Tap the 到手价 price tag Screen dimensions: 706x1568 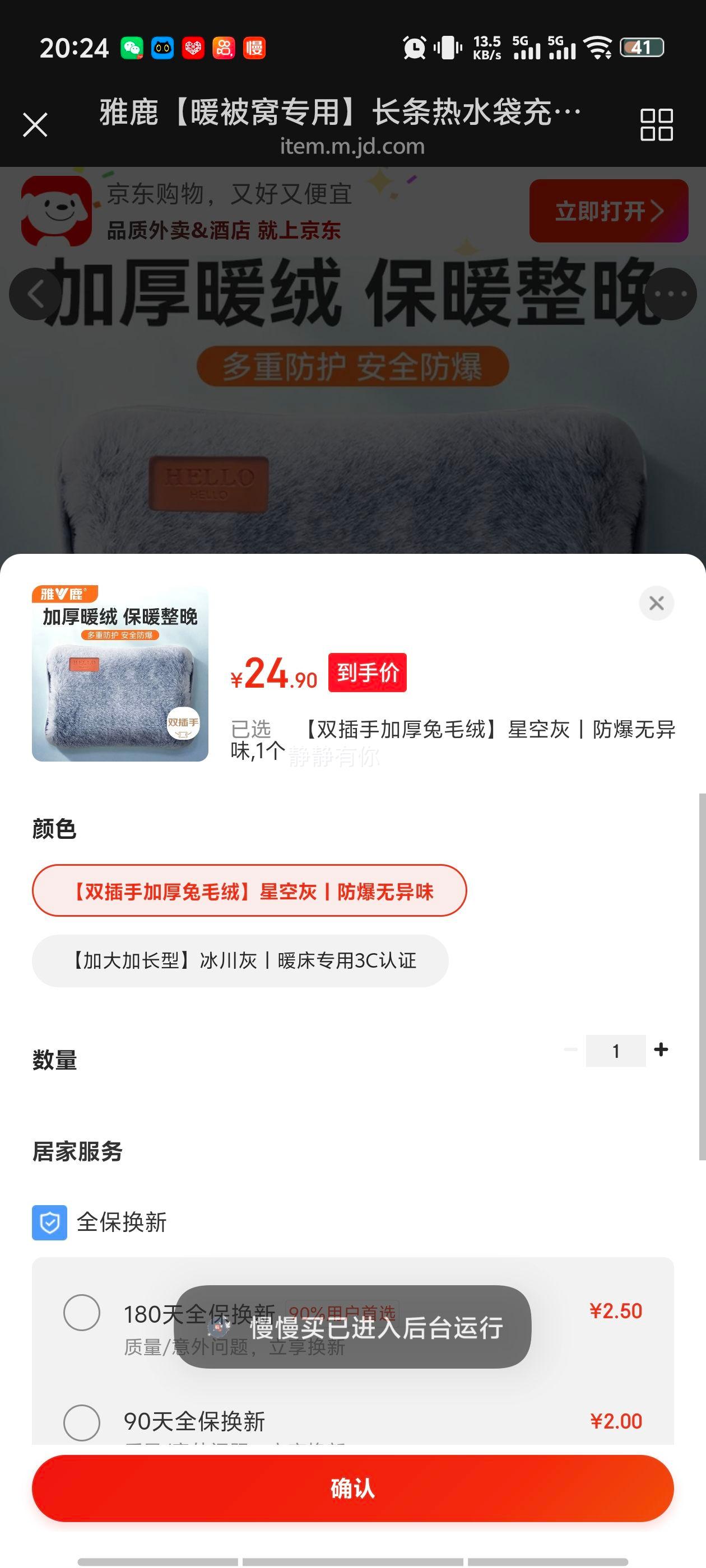[368, 673]
